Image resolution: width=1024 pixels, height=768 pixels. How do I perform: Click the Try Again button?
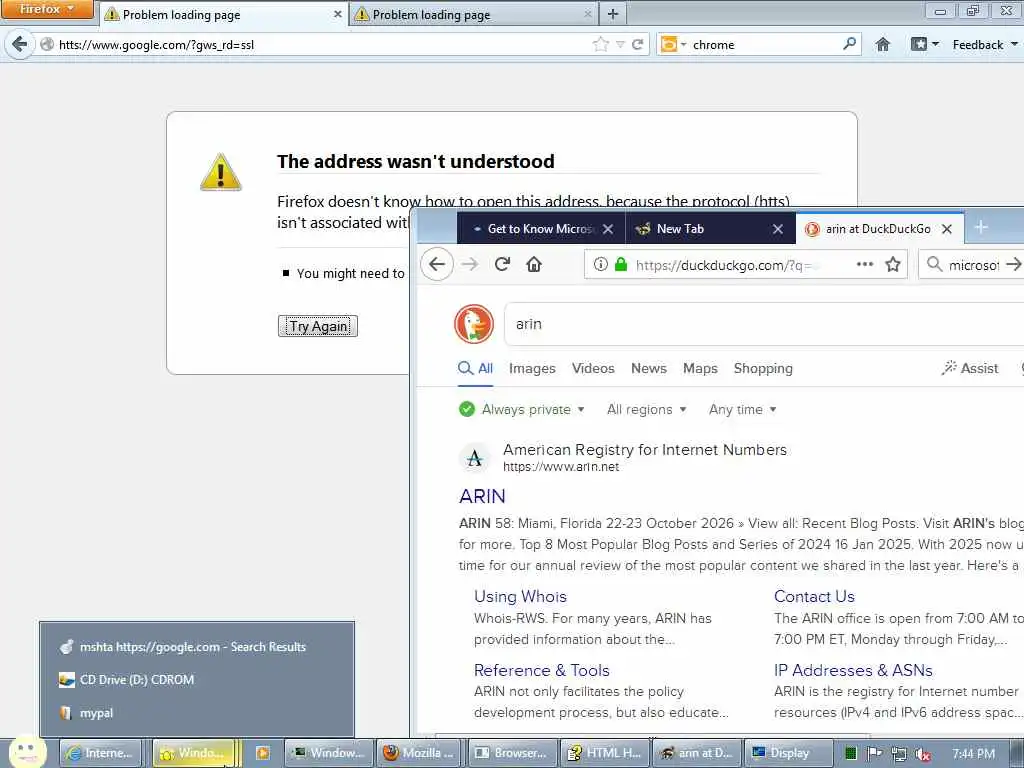coord(318,326)
